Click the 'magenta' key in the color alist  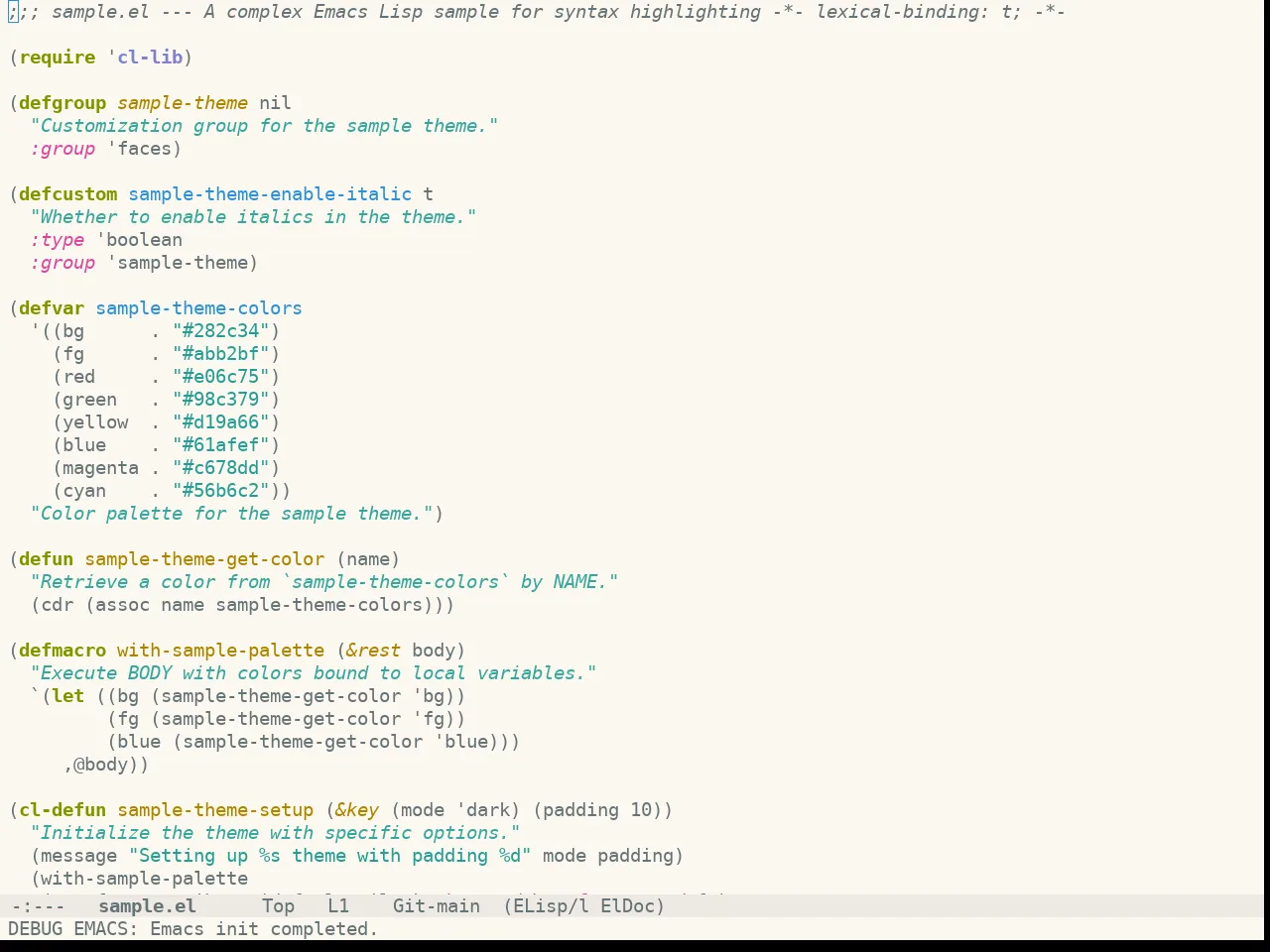pyautogui.click(x=100, y=468)
